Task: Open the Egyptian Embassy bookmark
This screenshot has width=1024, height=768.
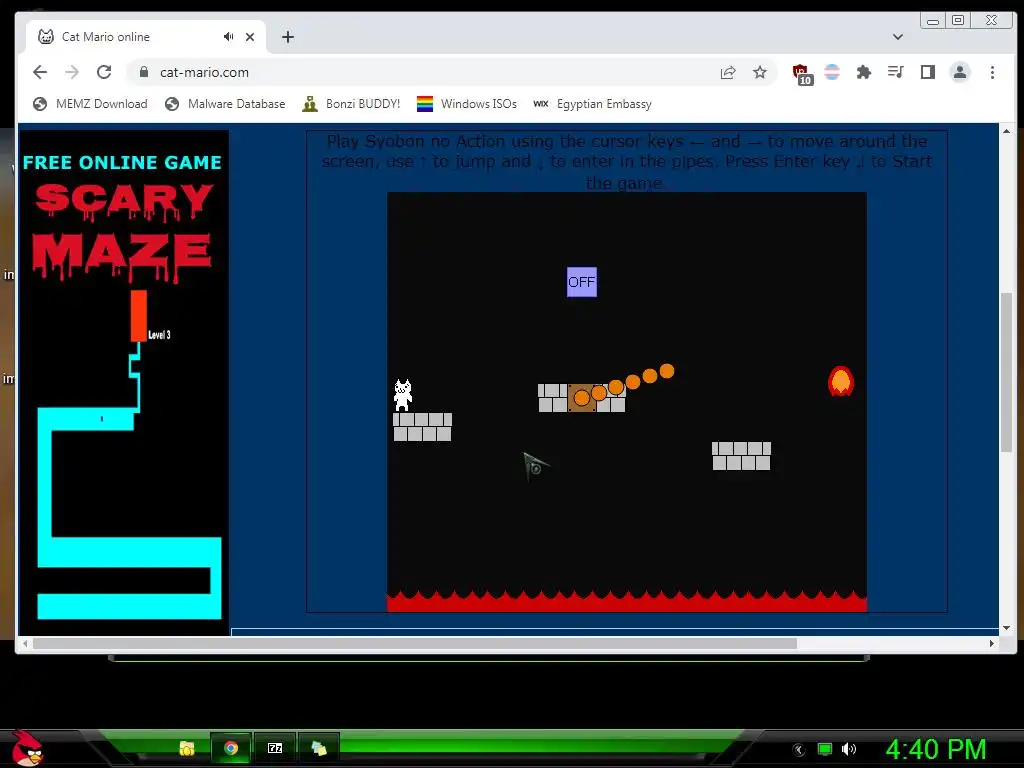Action: [x=592, y=104]
